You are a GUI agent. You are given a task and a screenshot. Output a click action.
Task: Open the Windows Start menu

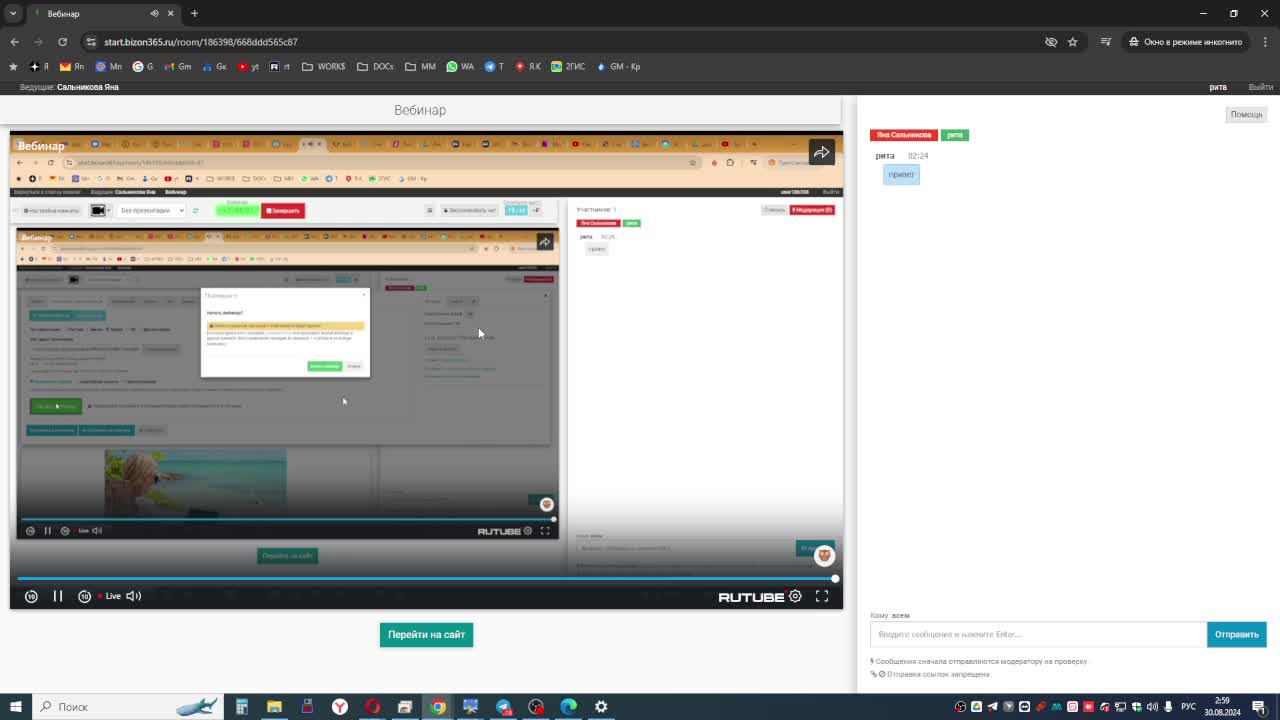[x=14, y=706]
